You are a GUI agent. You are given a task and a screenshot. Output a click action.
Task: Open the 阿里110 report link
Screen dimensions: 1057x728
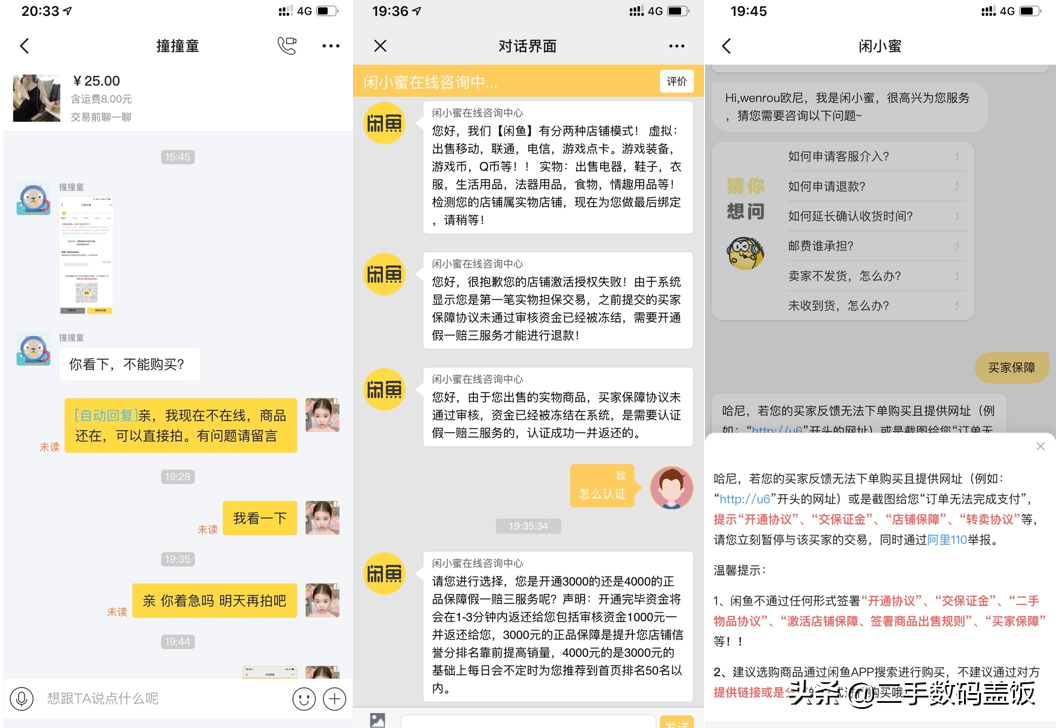click(947, 539)
